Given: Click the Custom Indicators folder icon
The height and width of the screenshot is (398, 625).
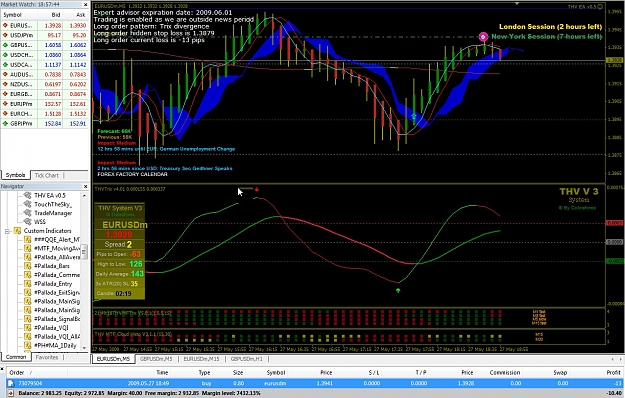Looking at the screenshot, I should coord(17,231).
